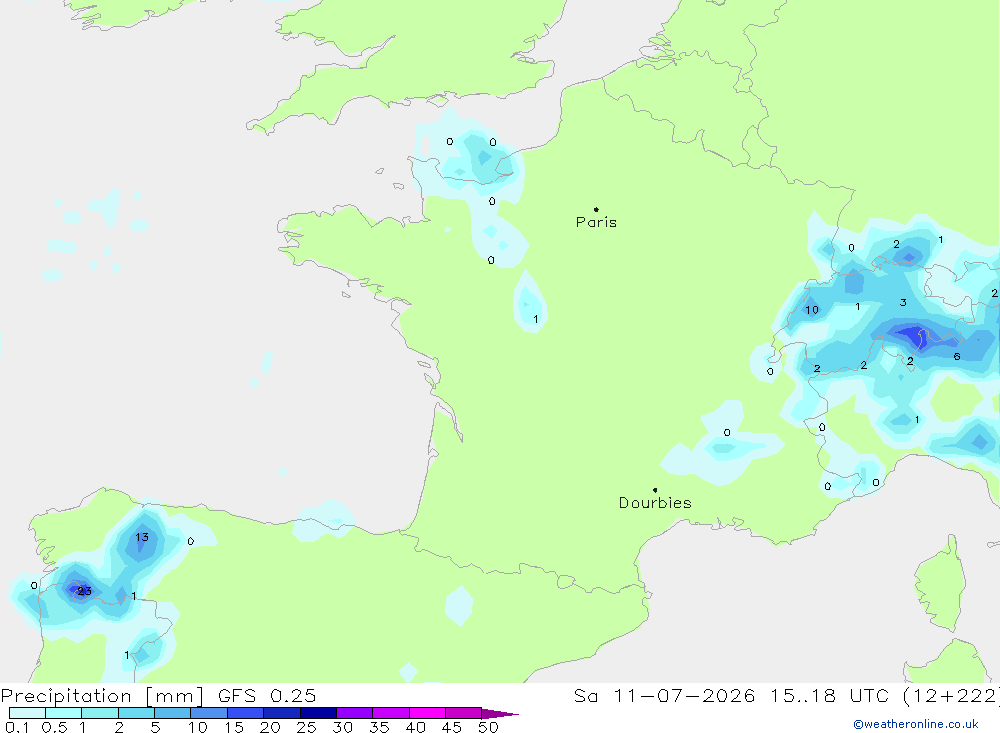Pick legend swatch between 2 and 5

pyautogui.click(x=136, y=713)
